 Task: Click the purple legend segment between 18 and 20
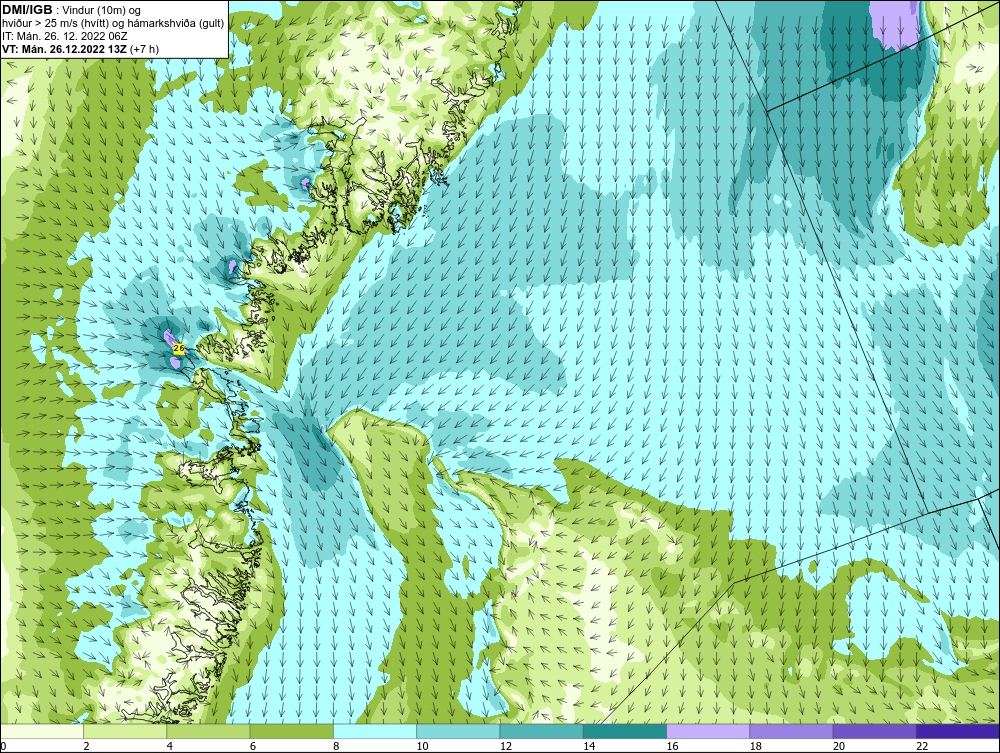click(791, 731)
